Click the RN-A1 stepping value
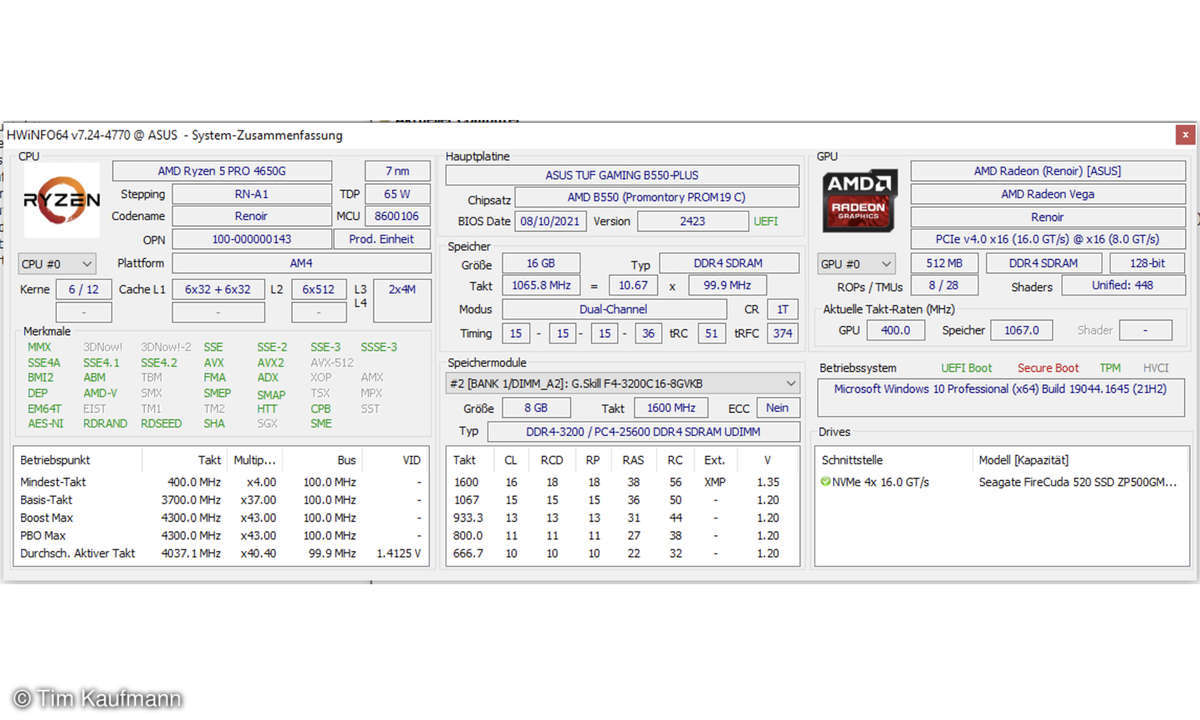The height and width of the screenshot is (720, 1200). tap(251, 194)
